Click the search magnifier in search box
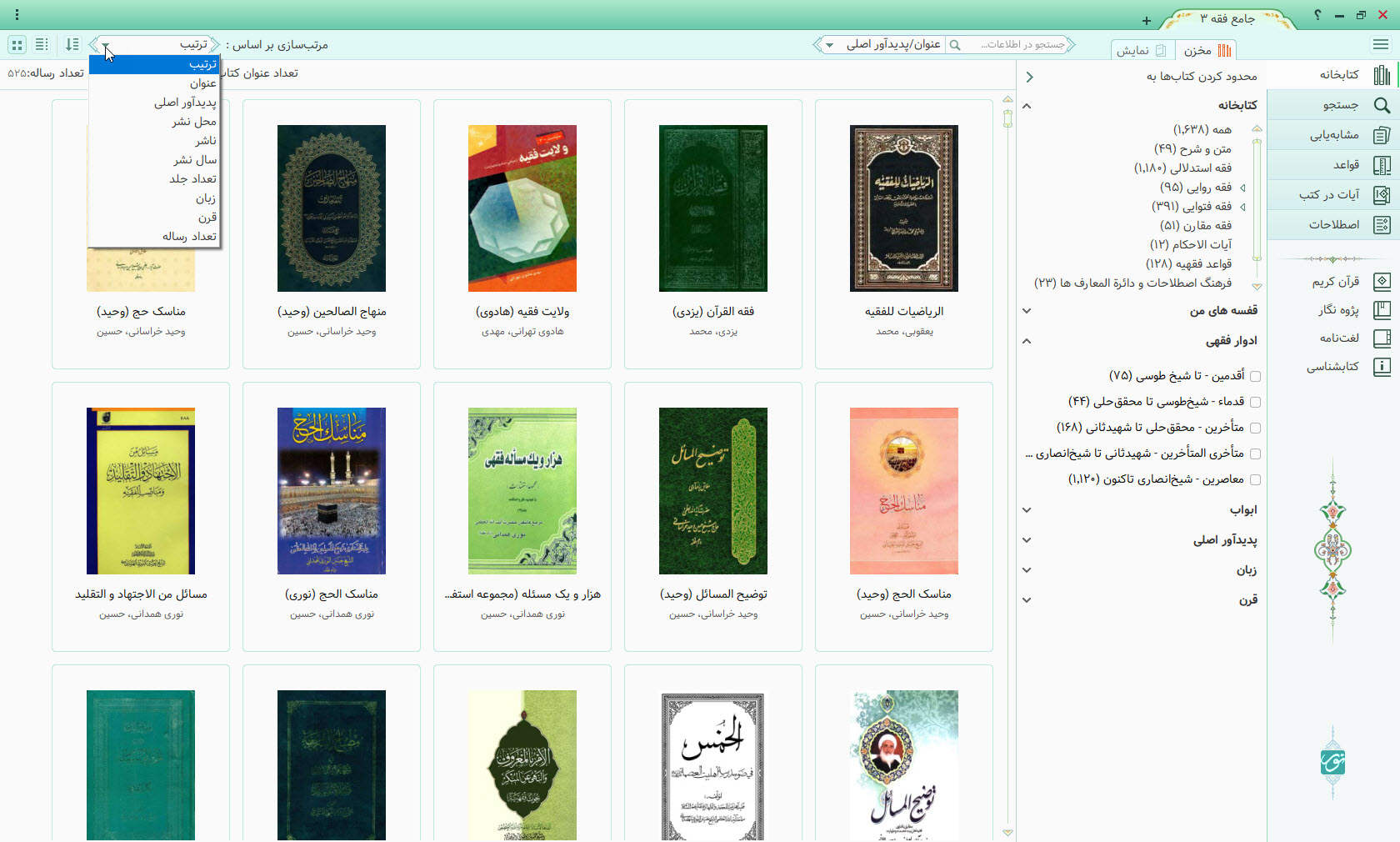The image size is (1400, 842). [x=955, y=45]
